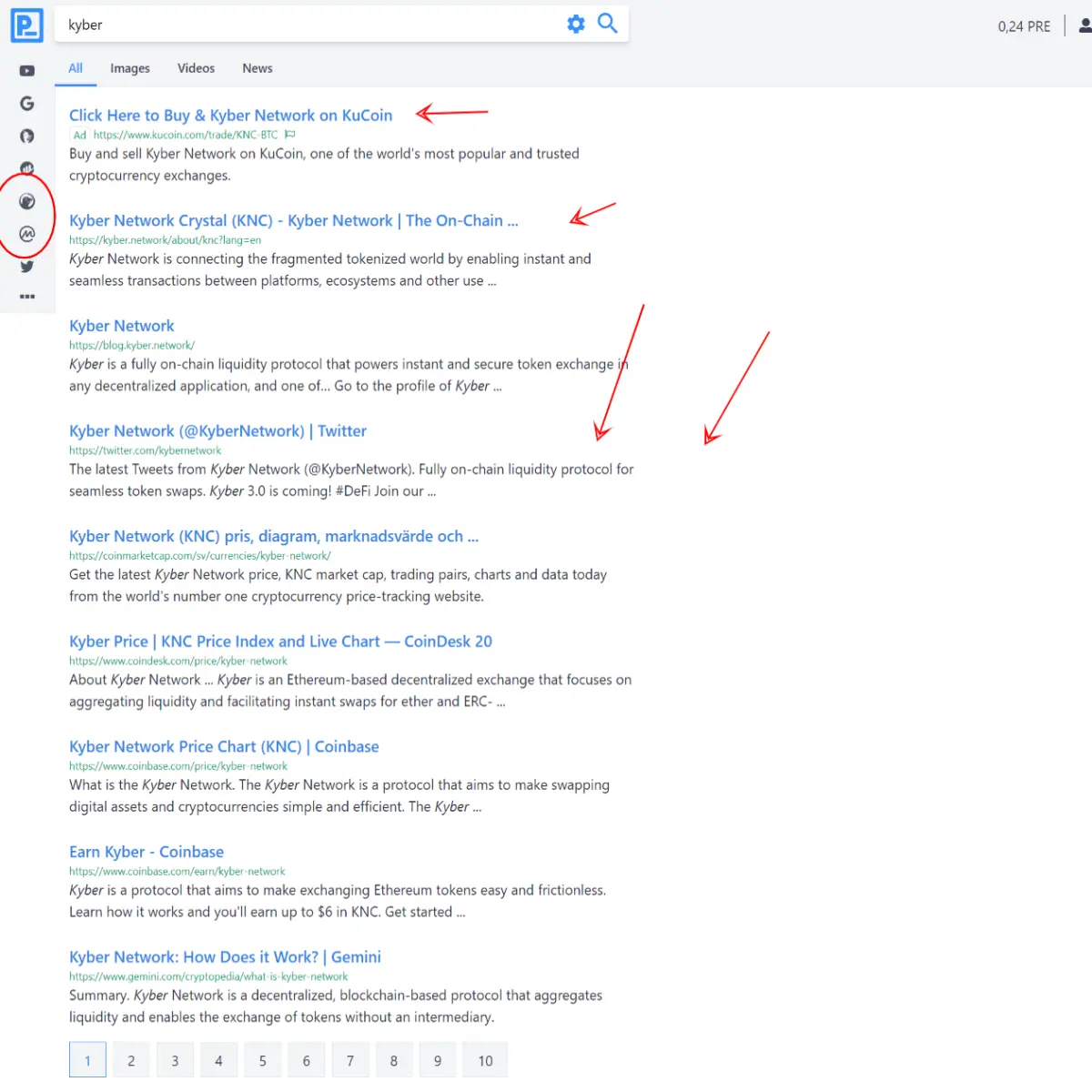The width and height of the screenshot is (1092, 1092).
Task: Go to results page 6
Action: [306, 1060]
